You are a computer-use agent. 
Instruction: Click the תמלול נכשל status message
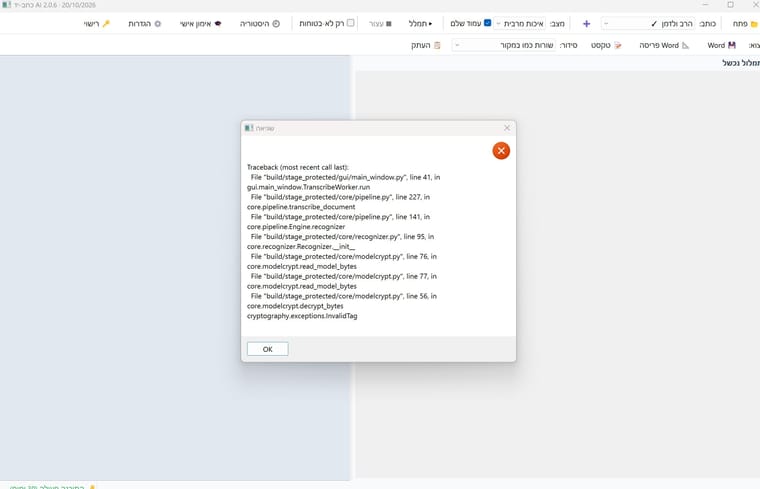point(741,63)
